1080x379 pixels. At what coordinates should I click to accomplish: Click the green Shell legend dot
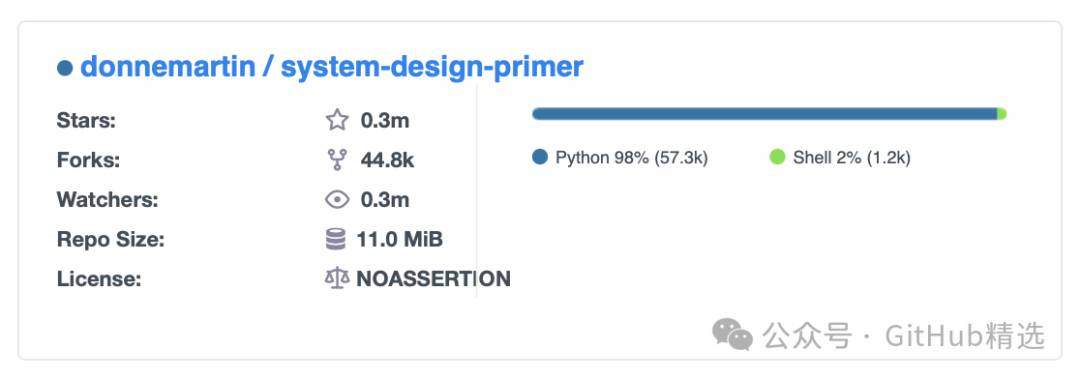(x=777, y=158)
